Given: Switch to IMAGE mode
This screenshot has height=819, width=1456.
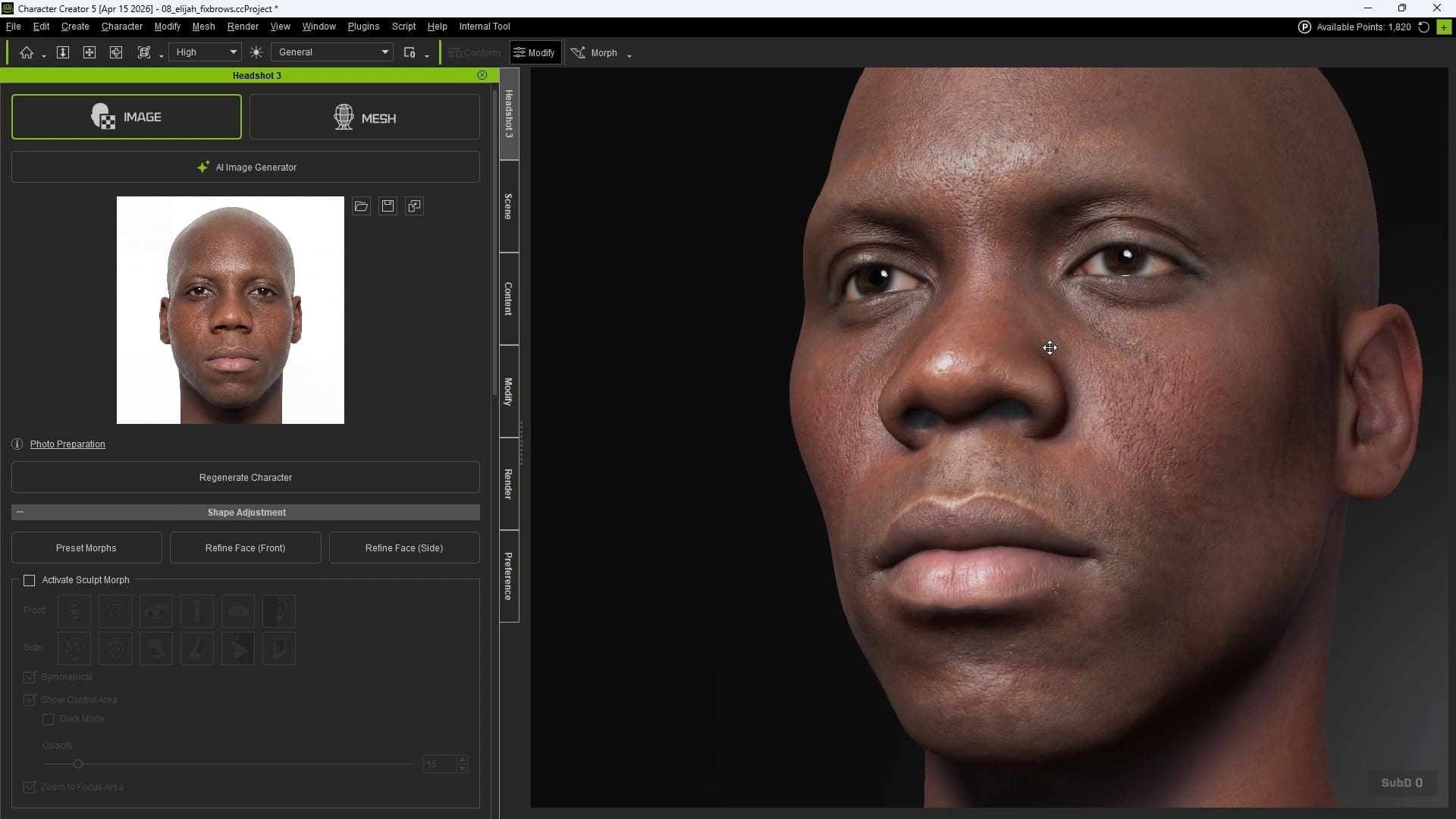Looking at the screenshot, I should [x=127, y=117].
